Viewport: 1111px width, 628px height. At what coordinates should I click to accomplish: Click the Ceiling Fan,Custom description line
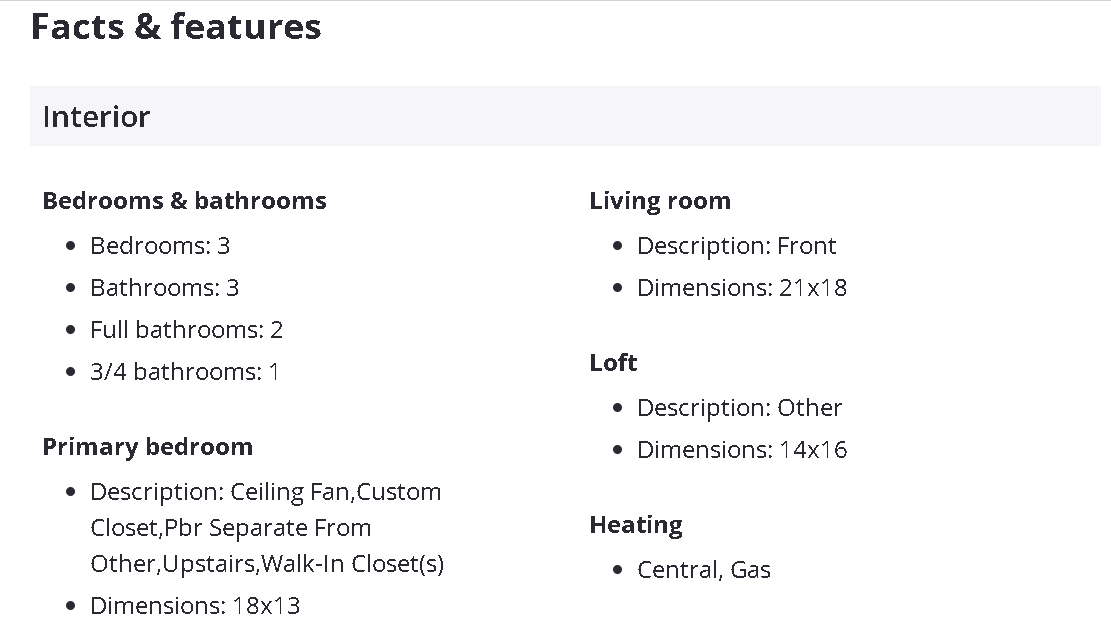click(x=265, y=492)
